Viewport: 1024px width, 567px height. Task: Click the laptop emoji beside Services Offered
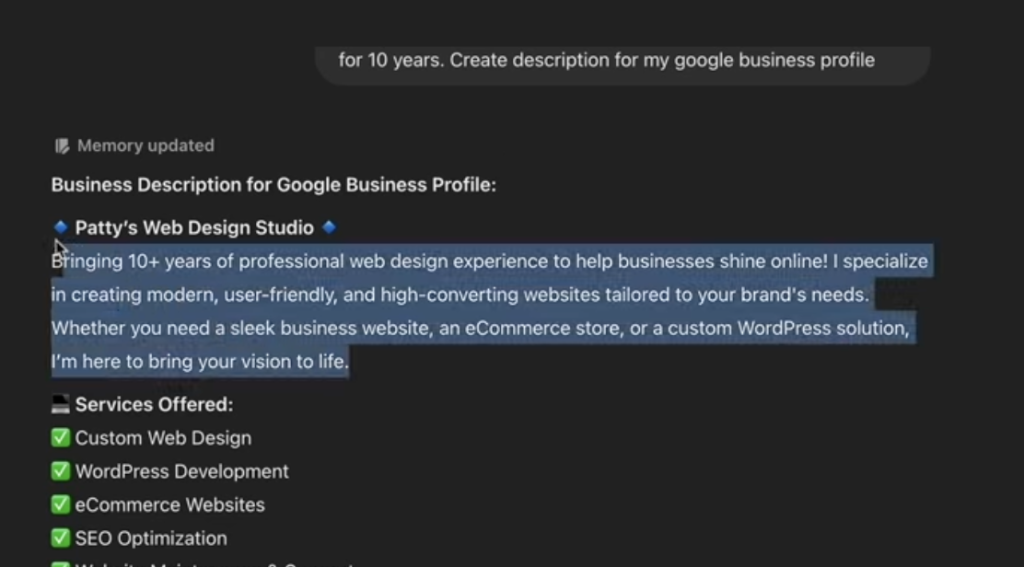(61, 405)
